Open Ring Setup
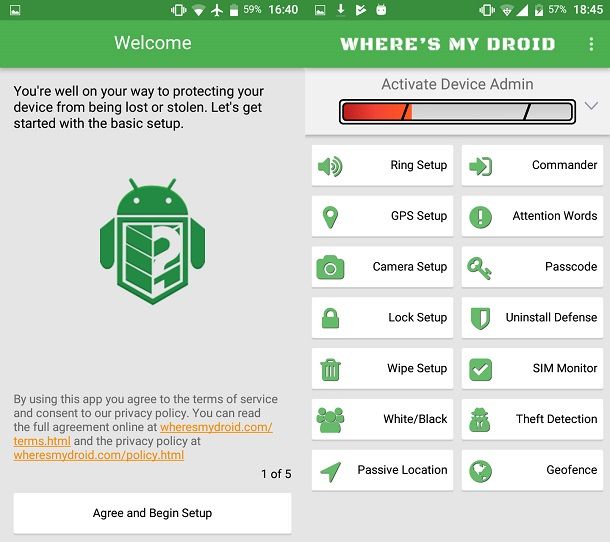This screenshot has width=610, height=542. click(382, 165)
